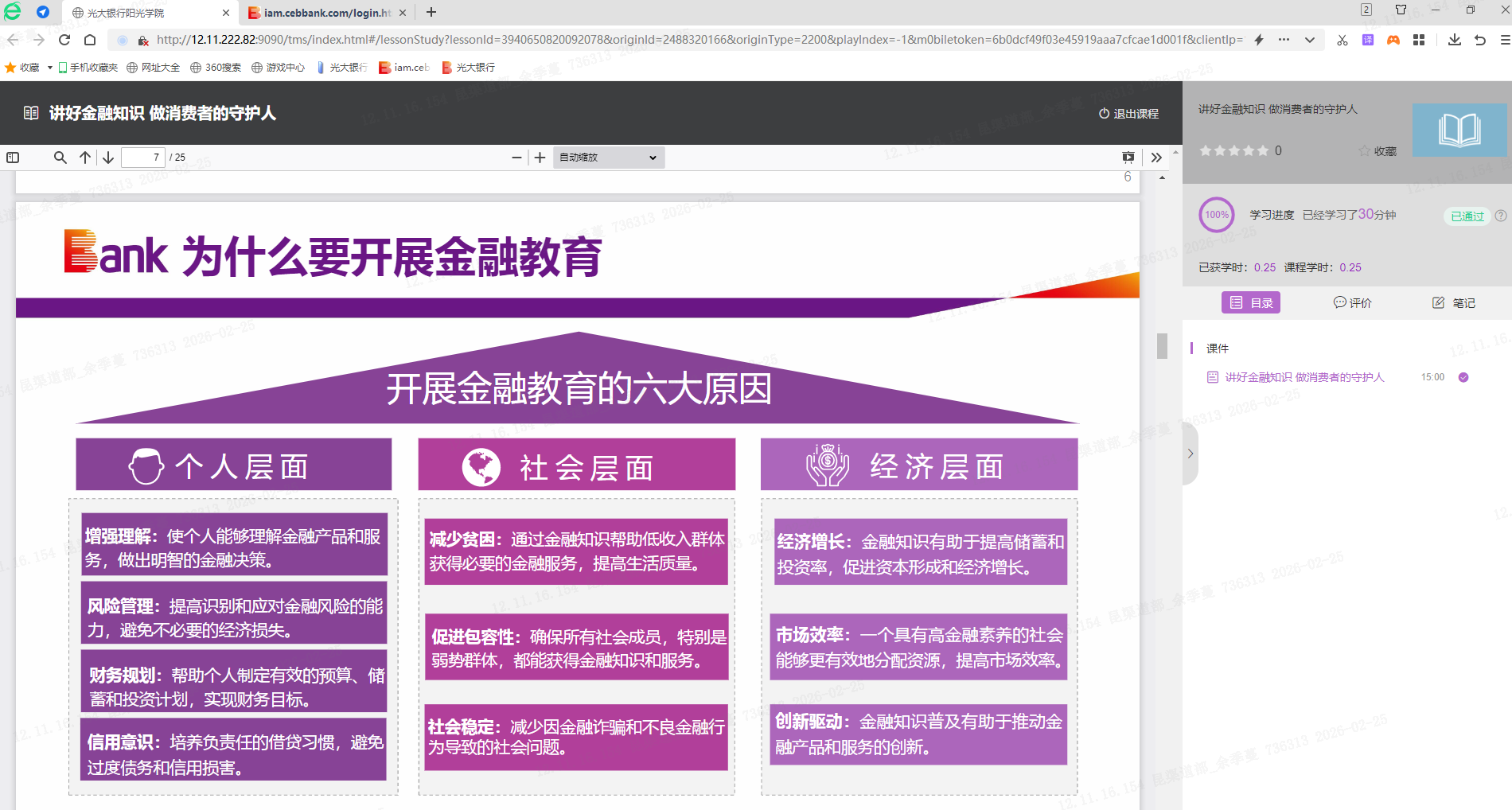The width and height of the screenshot is (1512, 810).
Task: Collapse the right side panel handle
Action: [x=1190, y=454]
